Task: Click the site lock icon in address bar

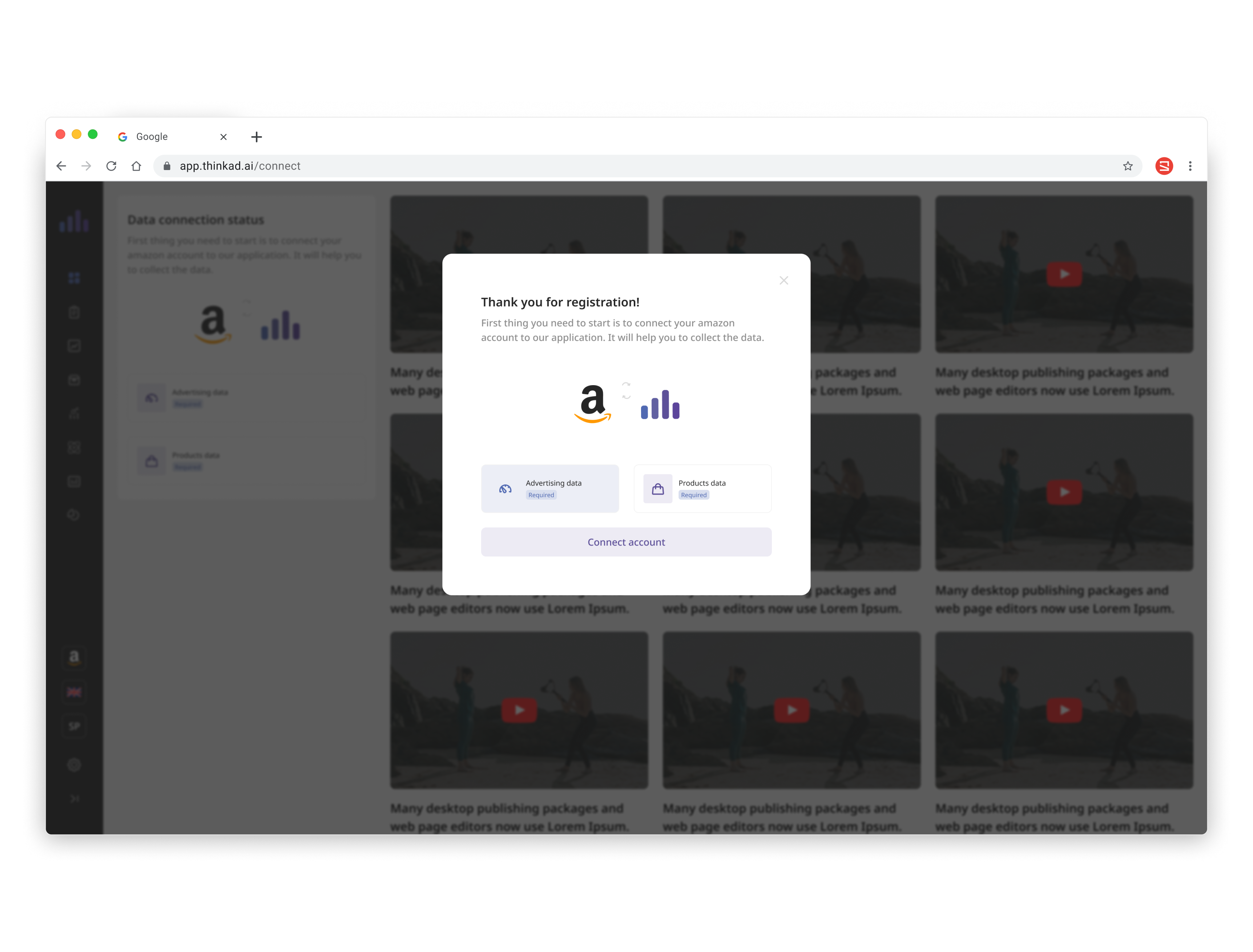Action: point(166,166)
